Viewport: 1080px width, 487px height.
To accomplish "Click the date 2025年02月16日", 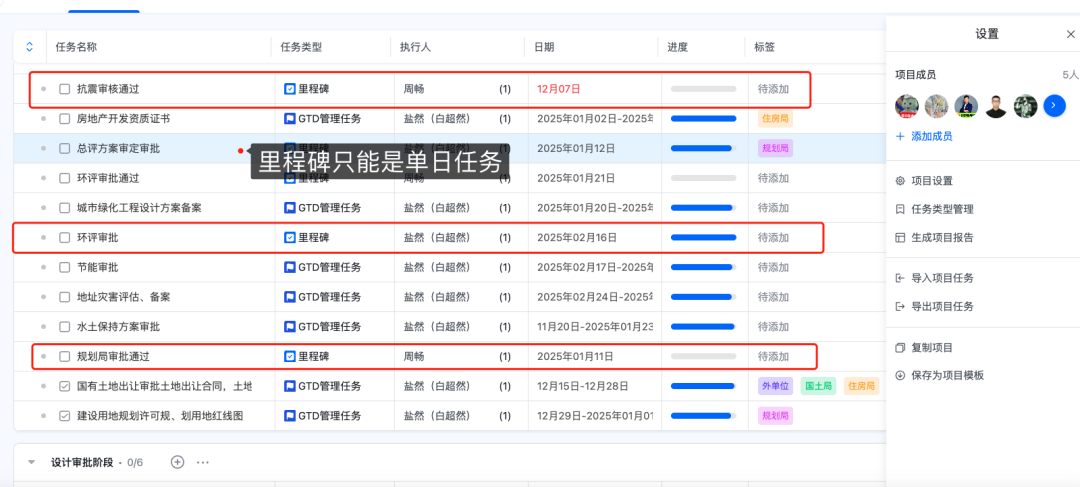I will point(577,238).
